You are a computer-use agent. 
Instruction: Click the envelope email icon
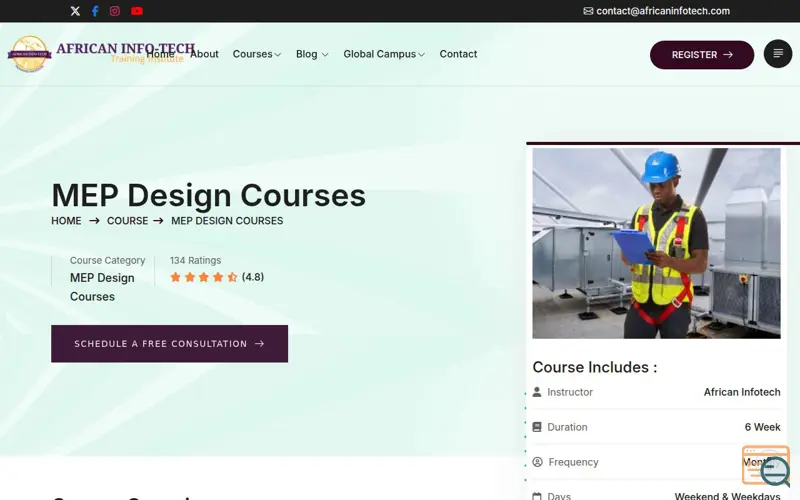(x=588, y=11)
